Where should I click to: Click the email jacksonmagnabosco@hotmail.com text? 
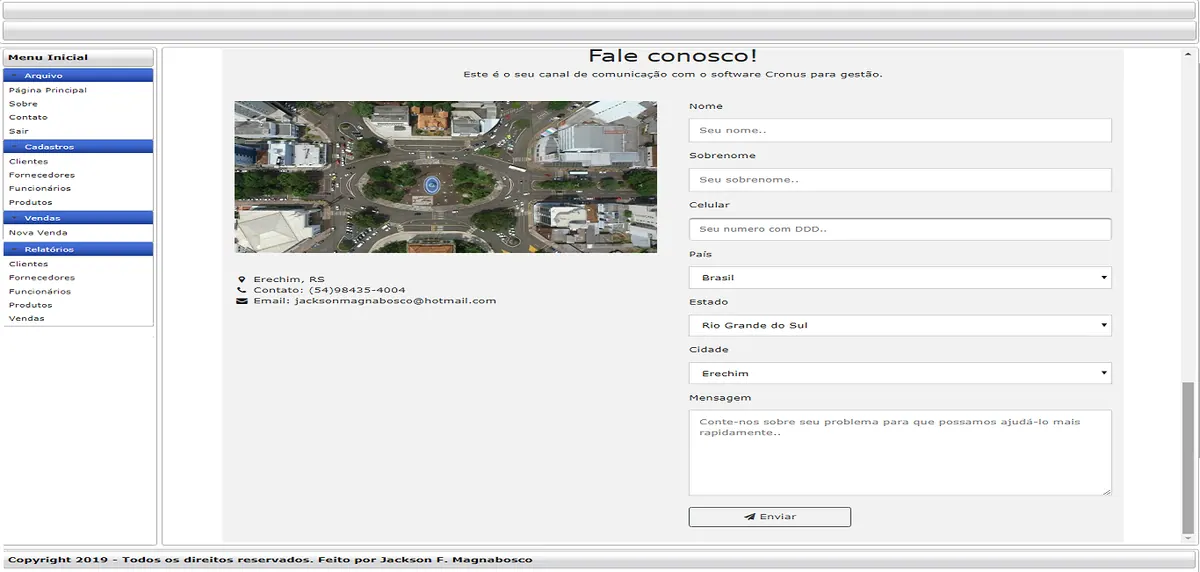pos(395,300)
